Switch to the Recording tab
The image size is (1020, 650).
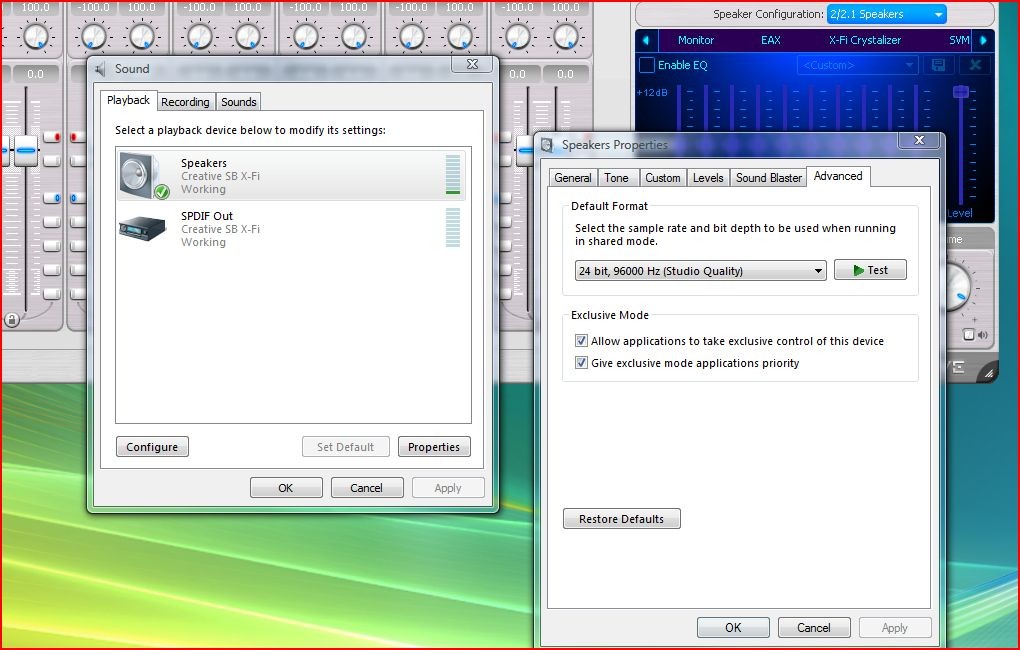[185, 102]
